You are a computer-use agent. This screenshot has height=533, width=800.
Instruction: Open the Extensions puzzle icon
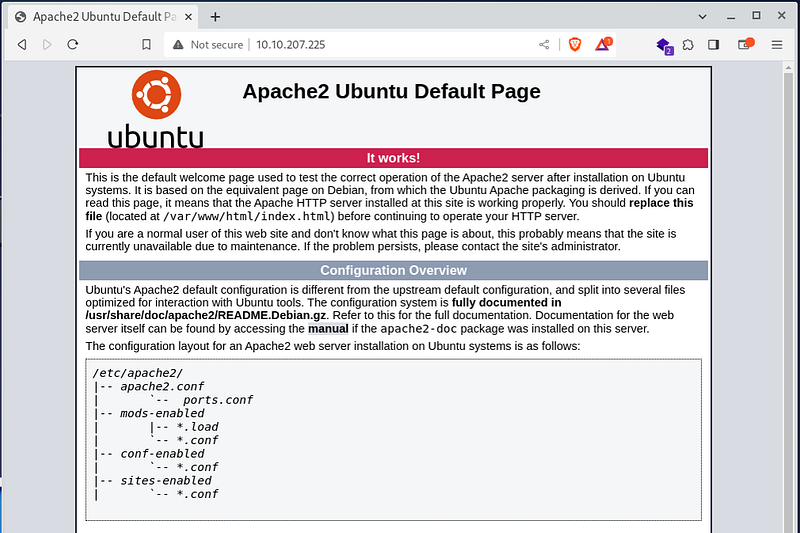coord(688,45)
